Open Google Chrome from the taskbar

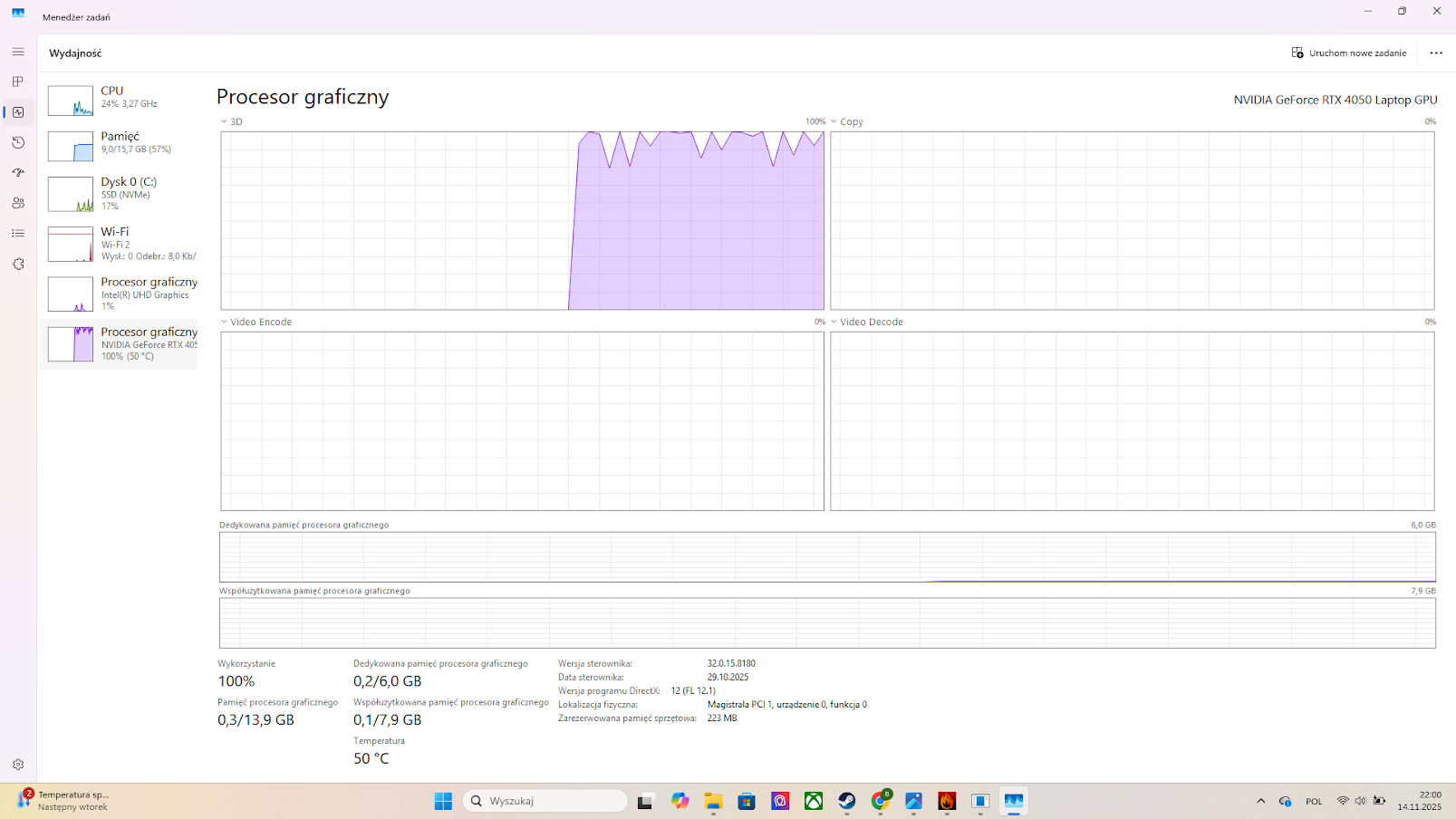click(x=881, y=801)
